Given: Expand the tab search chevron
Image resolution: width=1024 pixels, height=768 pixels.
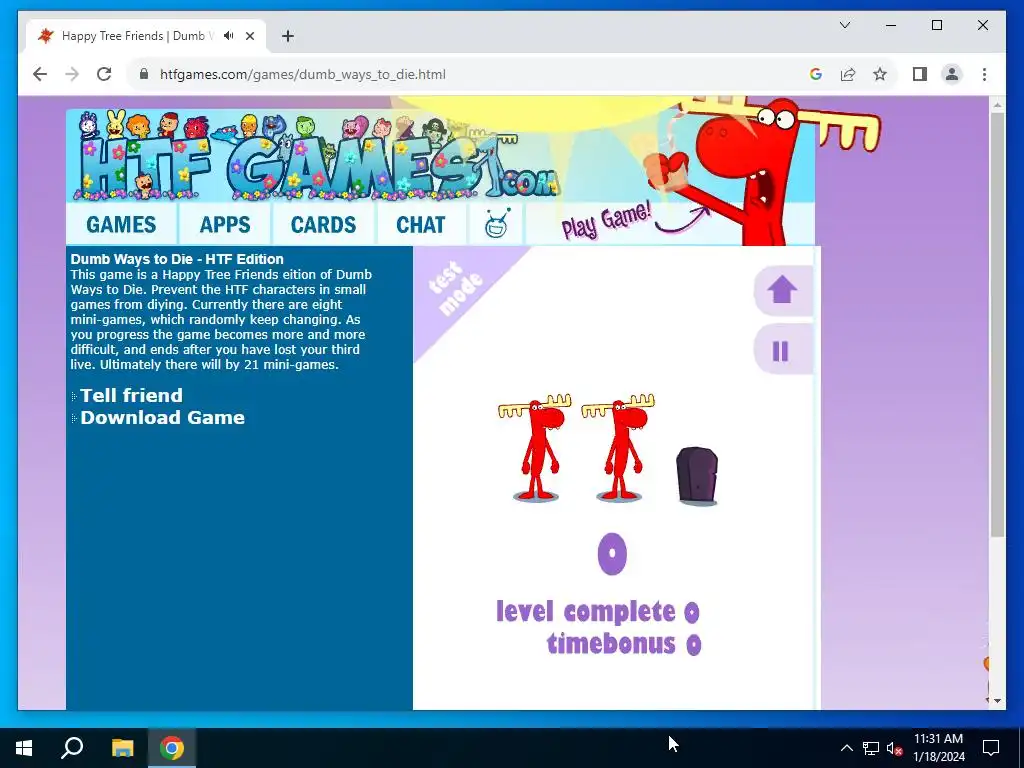Looking at the screenshot, I should tap(844, 25).
